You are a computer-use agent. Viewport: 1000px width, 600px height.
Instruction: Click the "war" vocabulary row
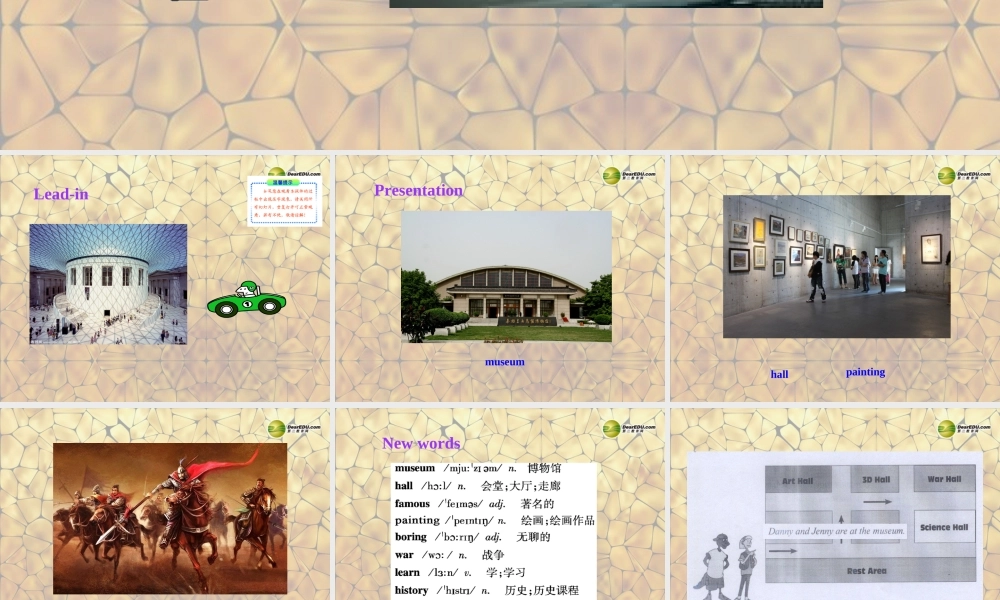450,555
